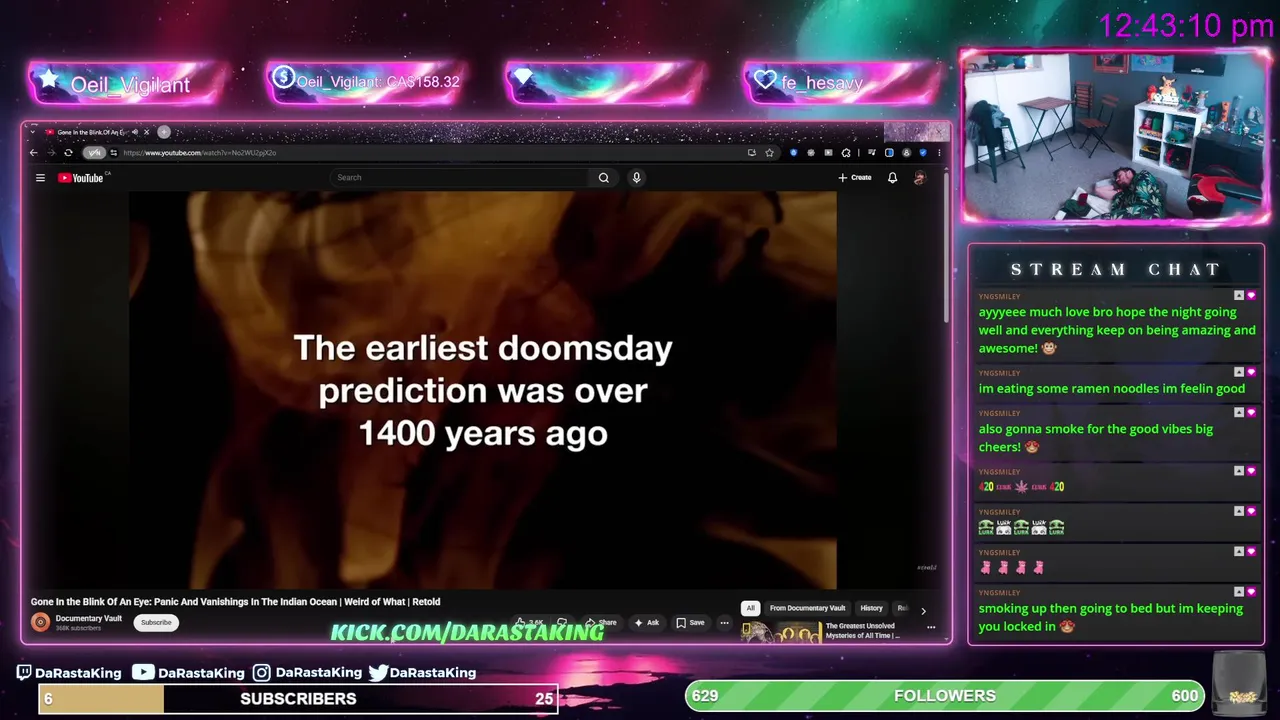This screenshot has width=1280, height=720.
Task: Click 'The Greatest Unsolved Mysteries of All Time' title
Action: (862, 630)
